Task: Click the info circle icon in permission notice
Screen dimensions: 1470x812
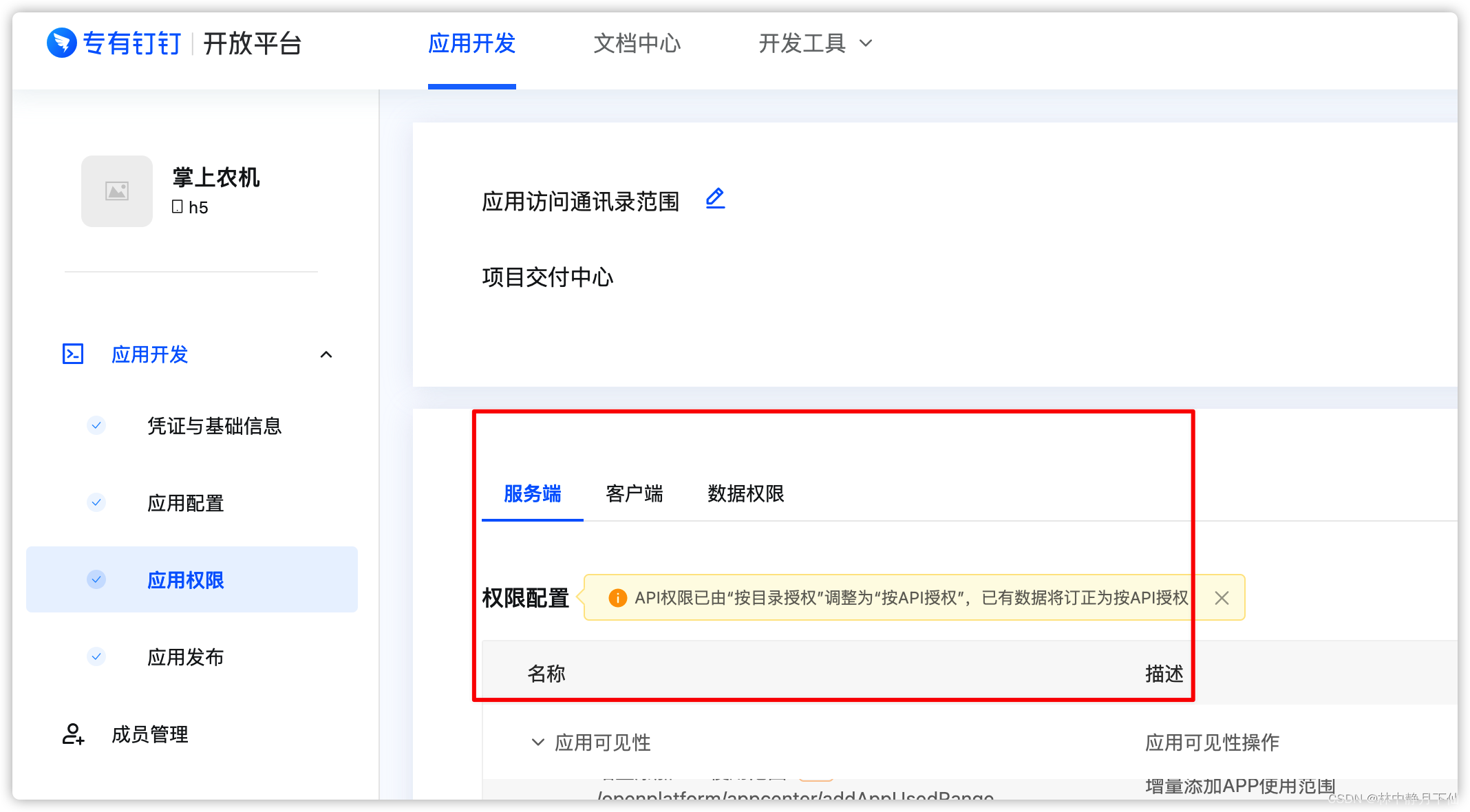Action: [614, 597]
